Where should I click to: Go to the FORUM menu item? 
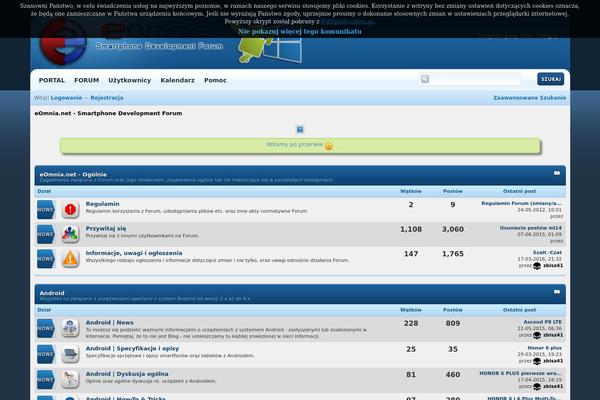86,80
